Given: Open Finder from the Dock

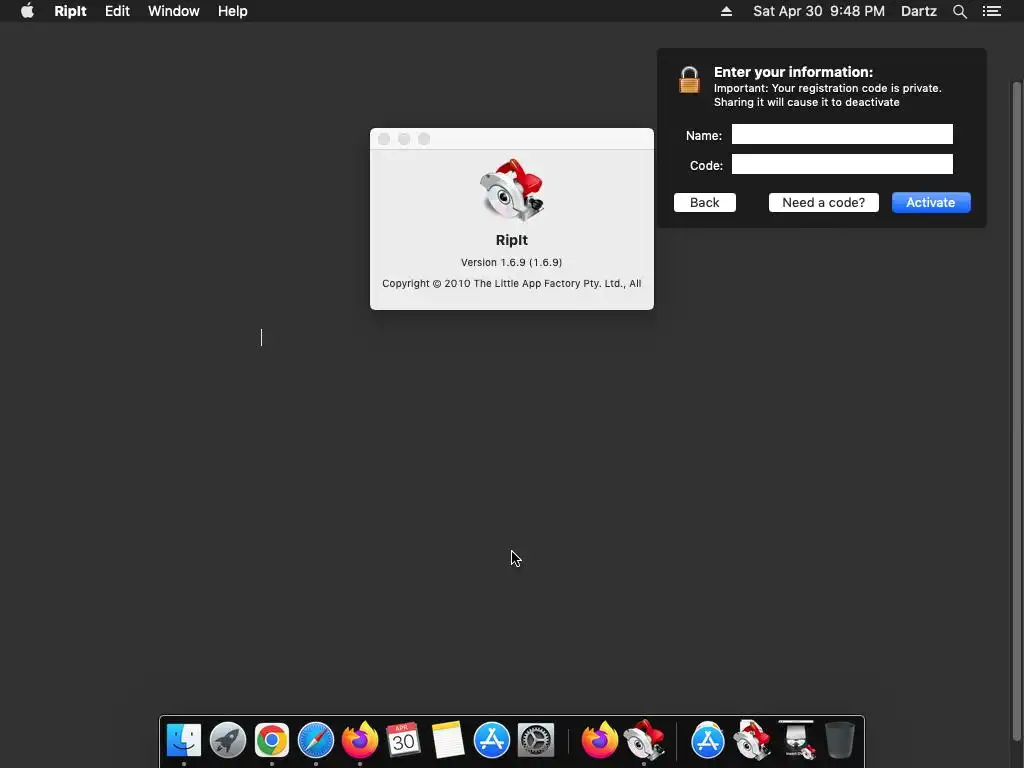Looking at the screenshot, I should pos(184,740).
